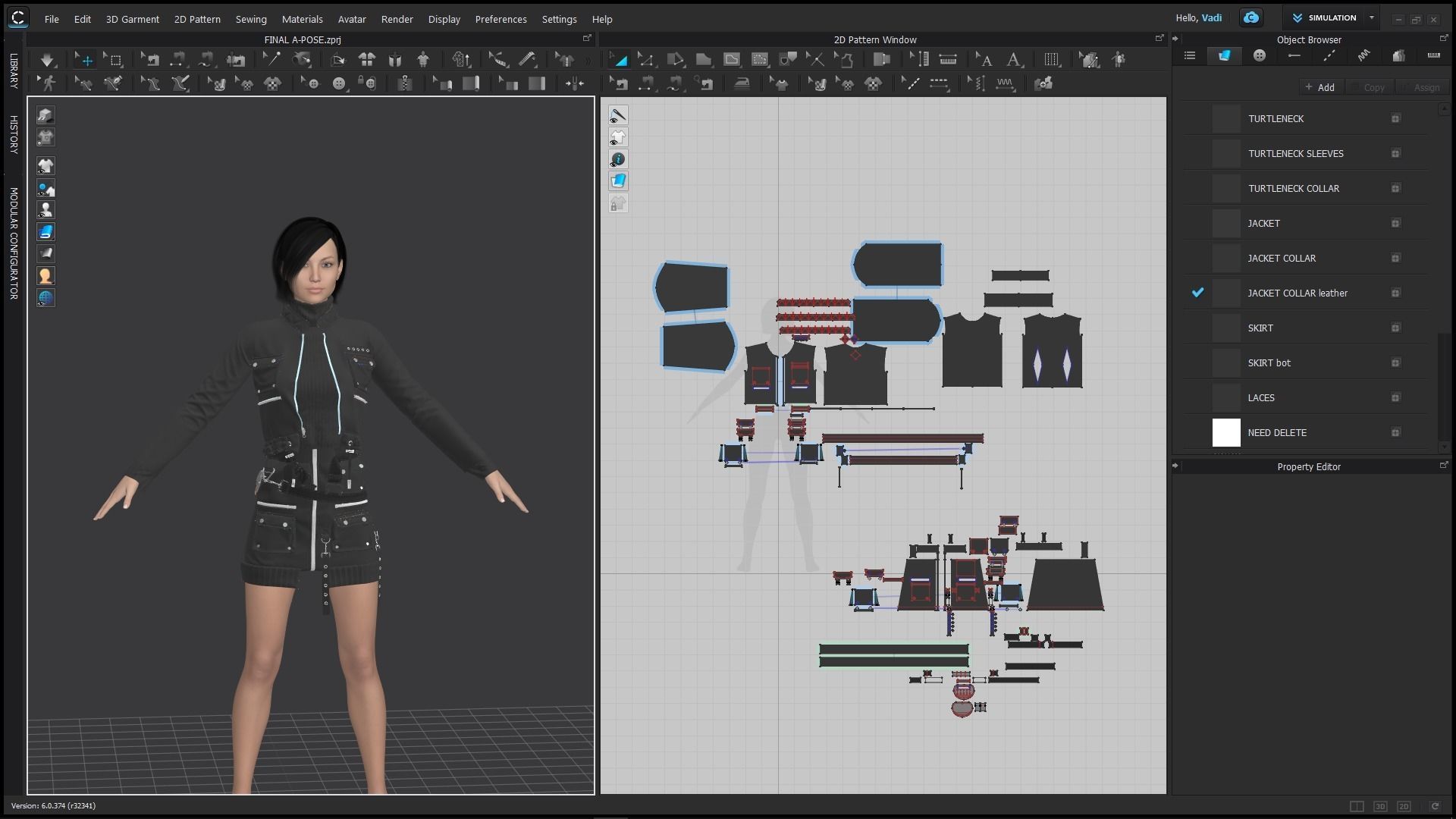Click the Fasten Button lock icon

point(368,83)
